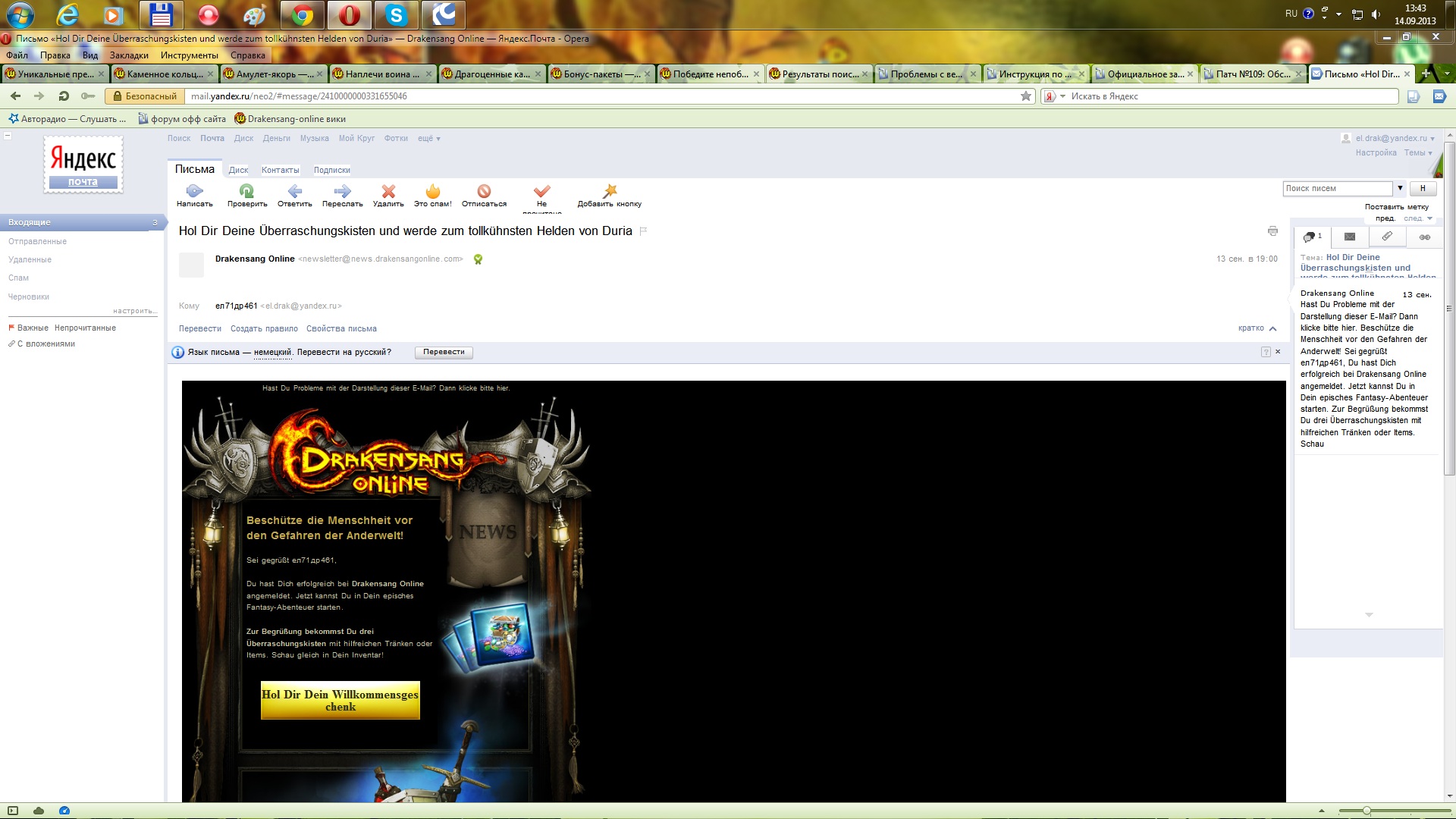Open the Отправленные folder
Image resolution: width=1456 pixels, height=819 pixels.
point(37,241)
